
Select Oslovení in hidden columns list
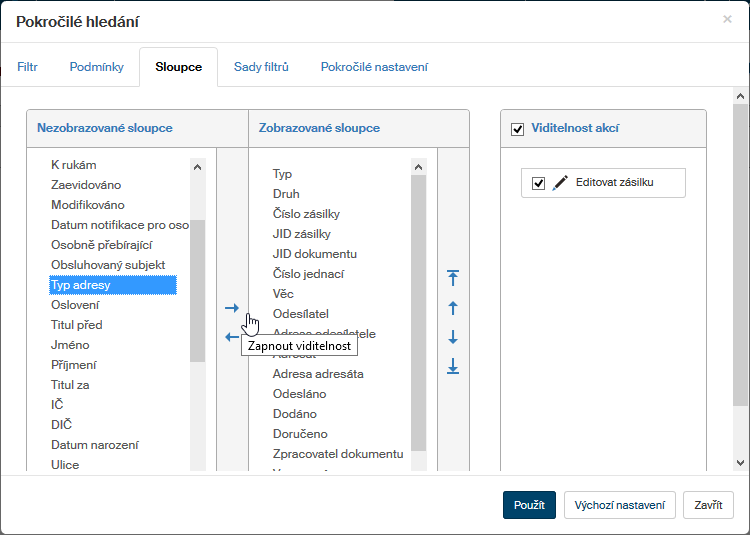(x=75, y=305)
